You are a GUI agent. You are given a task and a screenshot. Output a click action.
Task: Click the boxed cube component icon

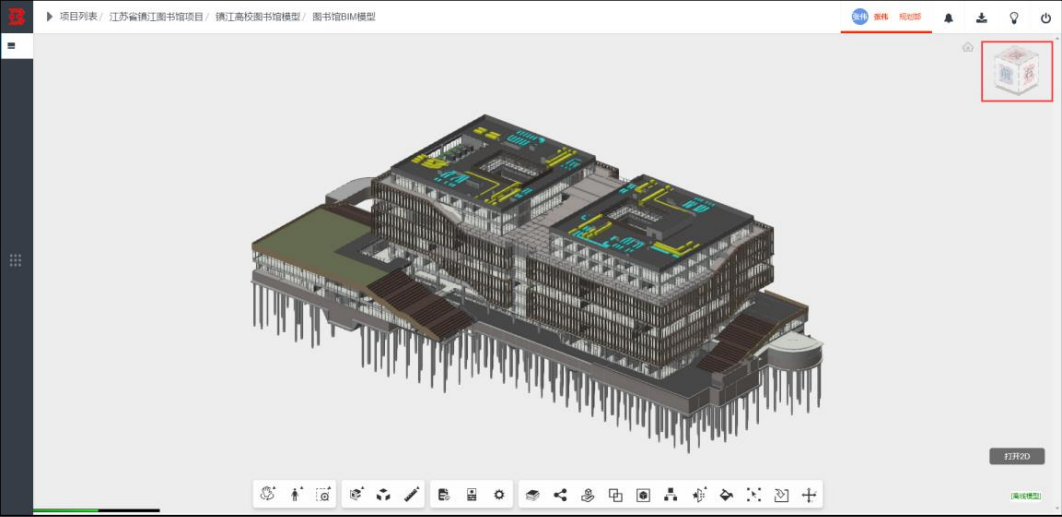point(643,495)
